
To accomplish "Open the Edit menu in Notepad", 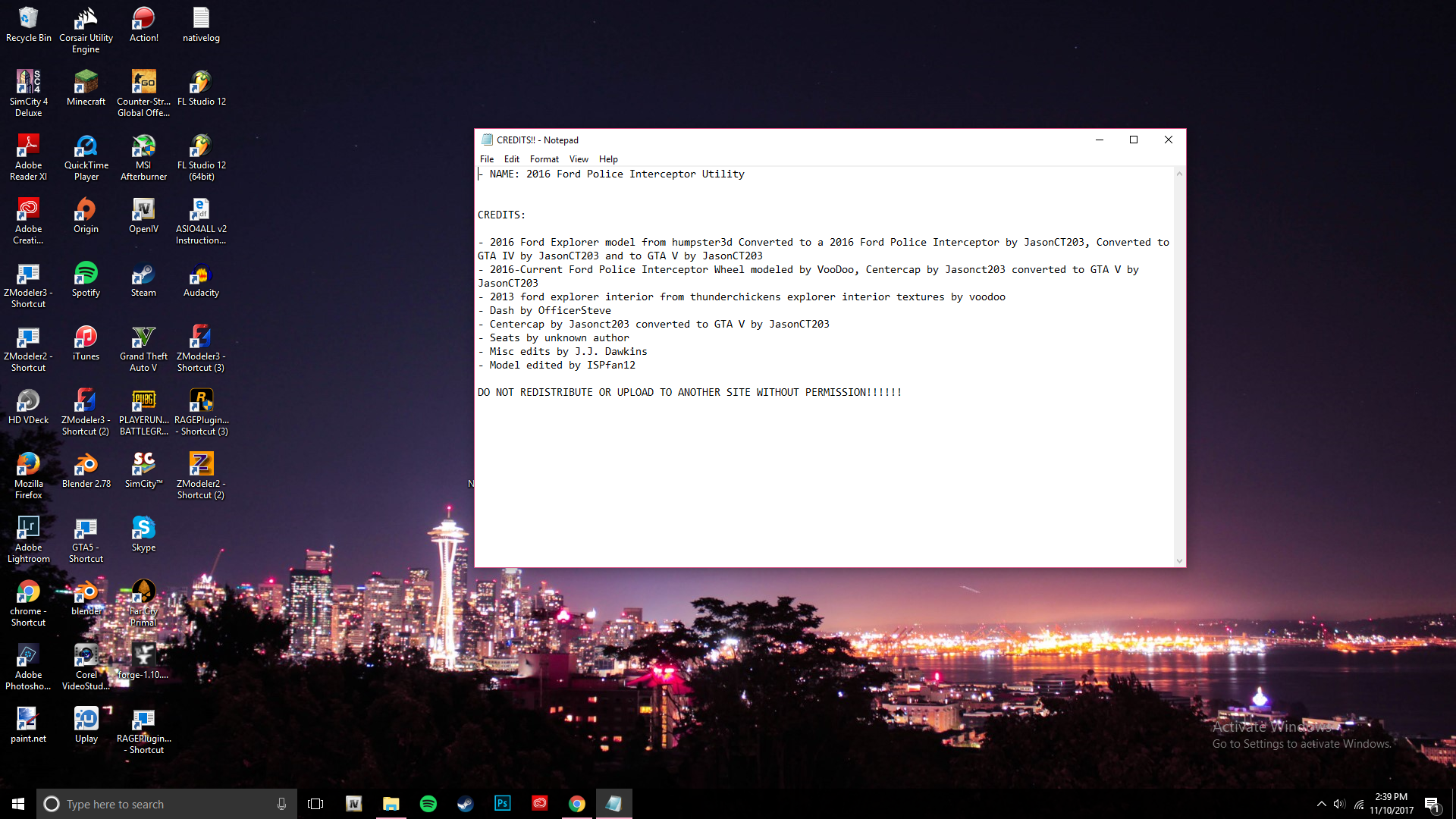I will 512,159.
